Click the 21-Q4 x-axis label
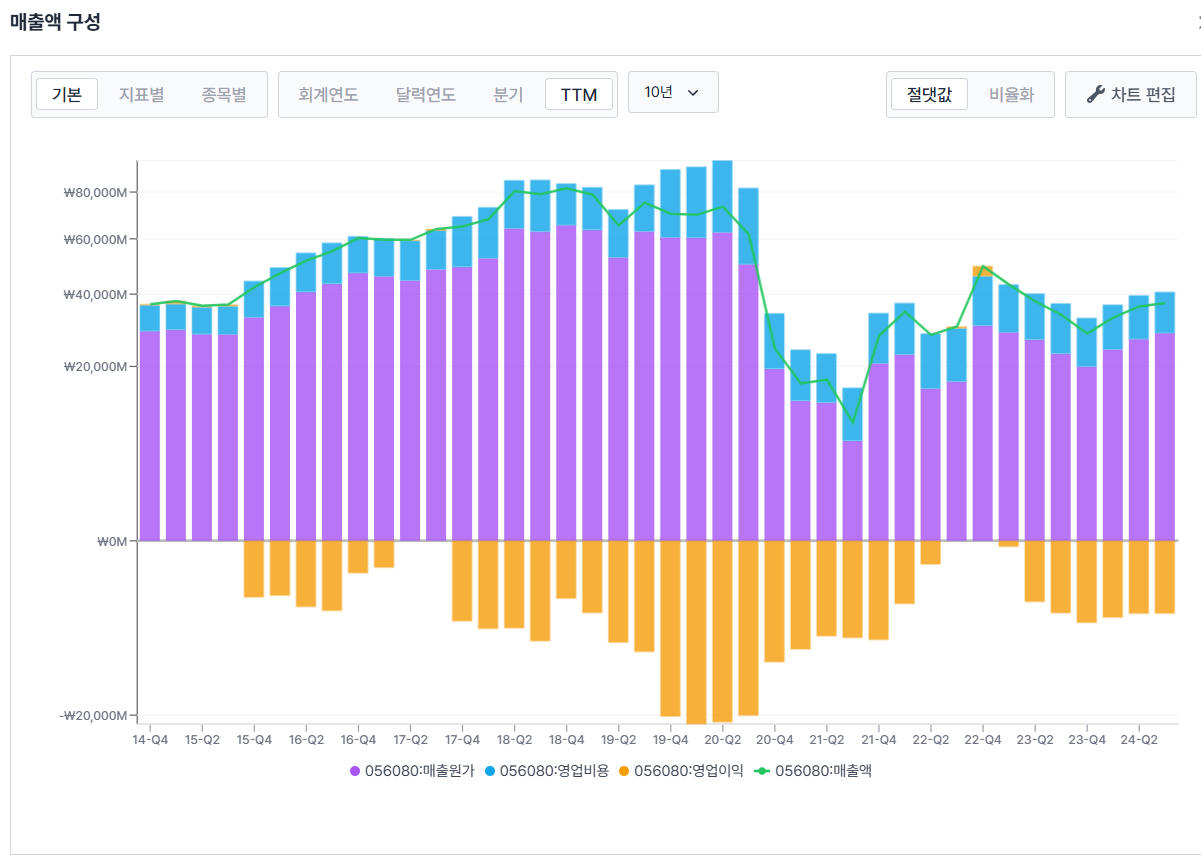Screen dimensions: 1201x857 click(878, 740)
